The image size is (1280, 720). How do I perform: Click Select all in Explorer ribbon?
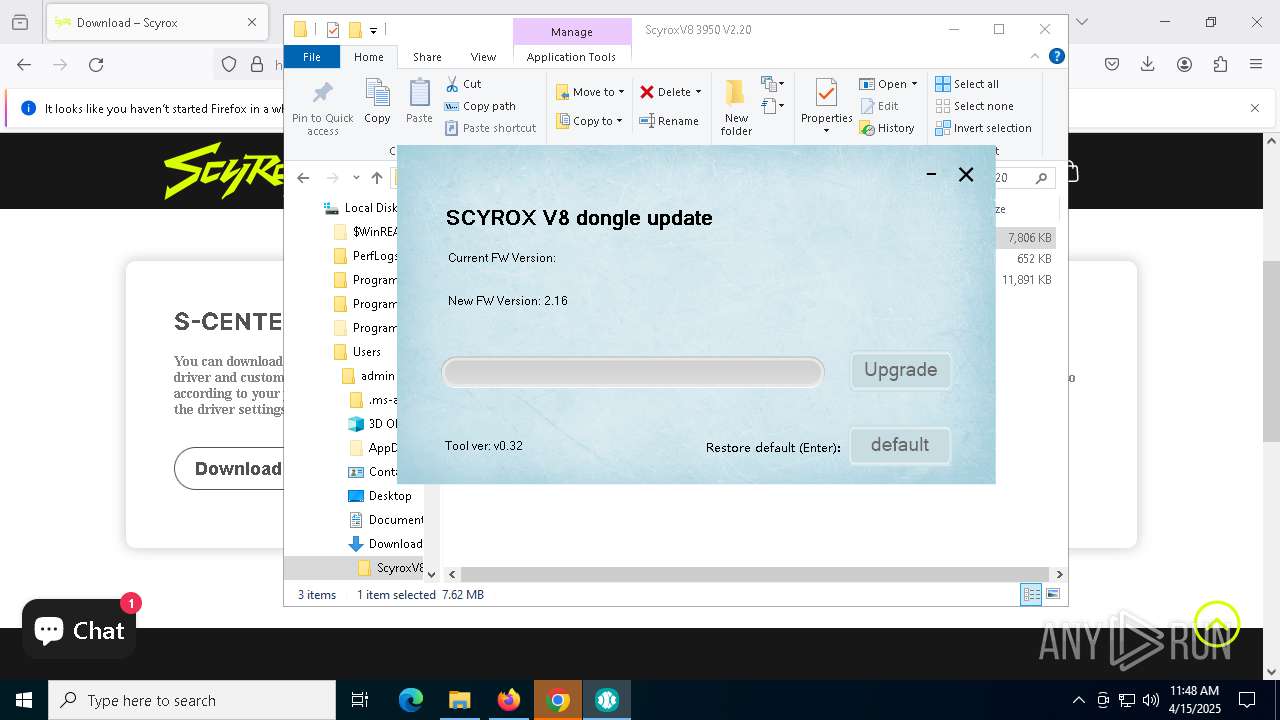pos(967,84)
